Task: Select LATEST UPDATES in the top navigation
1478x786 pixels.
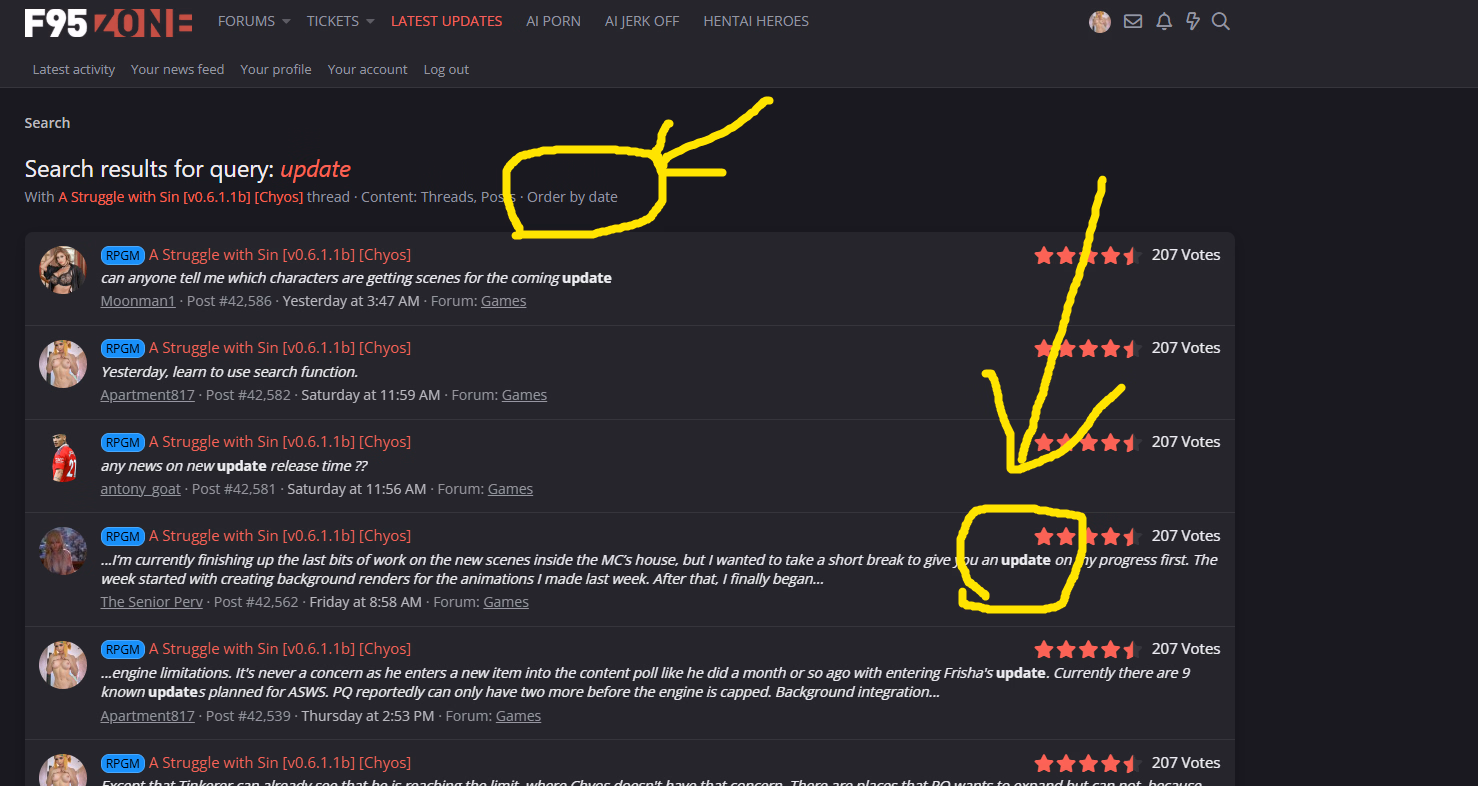Action: 447,21
